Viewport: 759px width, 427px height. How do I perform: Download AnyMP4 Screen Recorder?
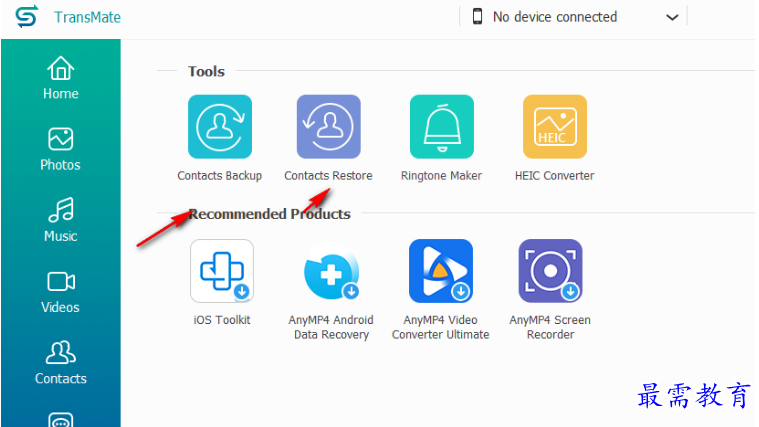tap(550, 271)
